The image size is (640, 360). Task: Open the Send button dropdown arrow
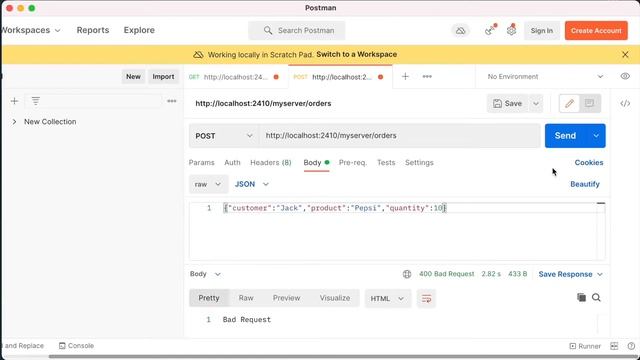coord(596,136)
